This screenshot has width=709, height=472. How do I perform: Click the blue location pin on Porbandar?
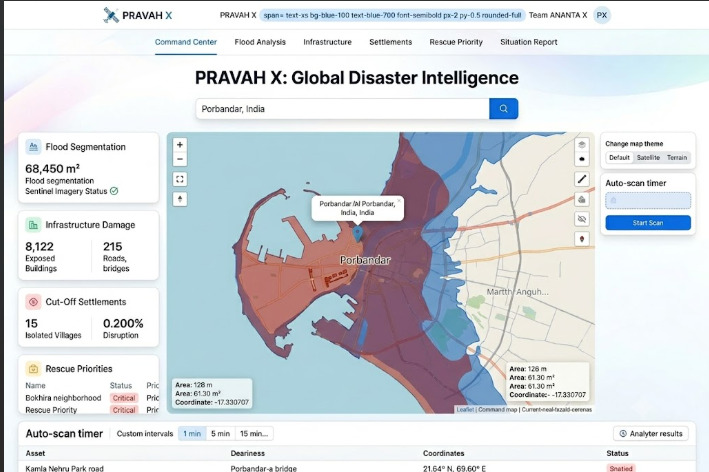(357, 234)
